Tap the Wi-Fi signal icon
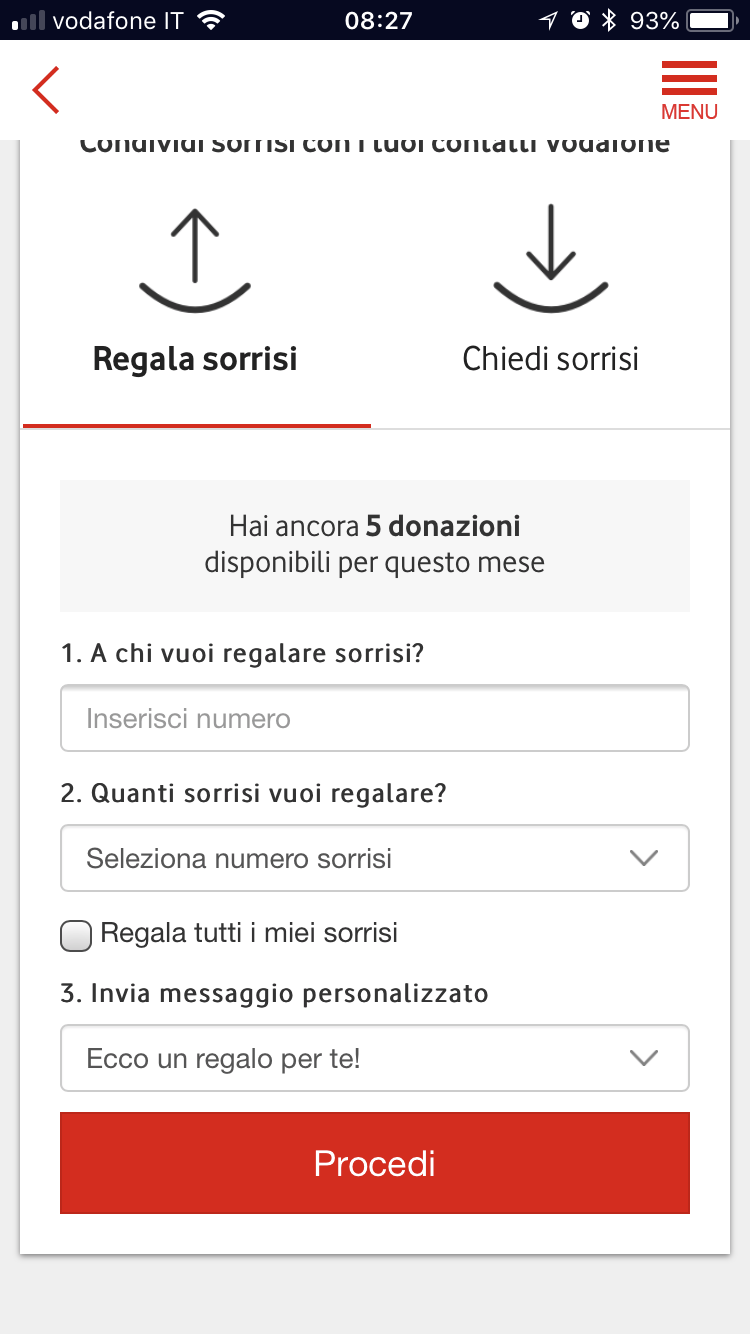This screenshot has width=750, height=1334. click(x=210, y=20)
